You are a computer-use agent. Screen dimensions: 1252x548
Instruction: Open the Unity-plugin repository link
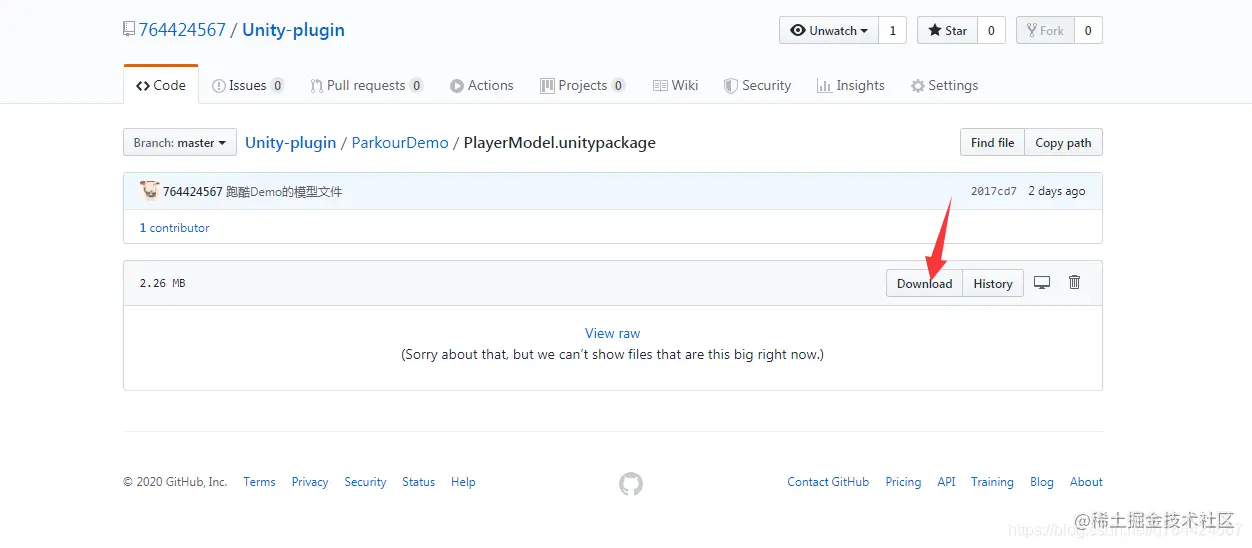[293, 30]
